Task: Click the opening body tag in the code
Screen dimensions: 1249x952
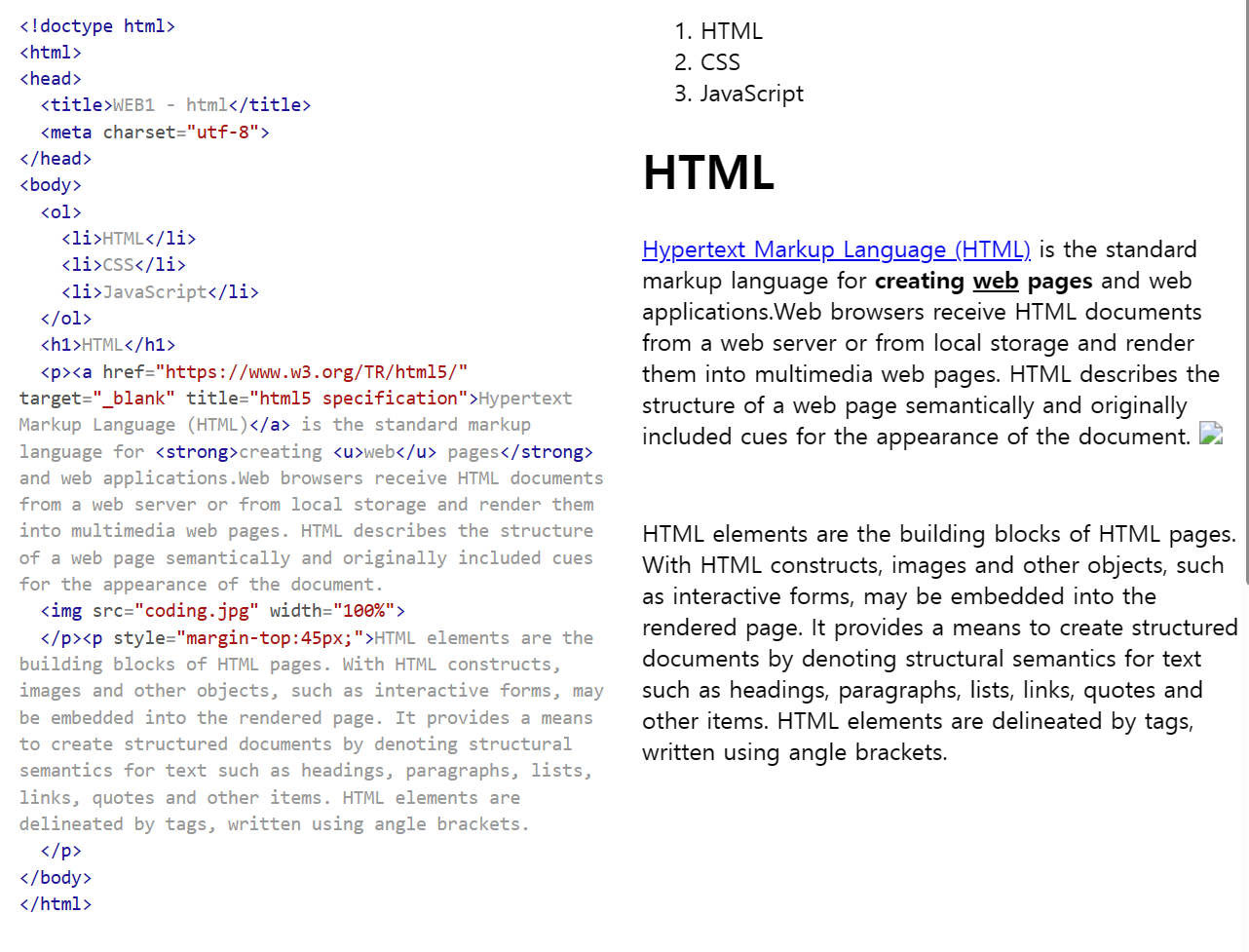Action: (50, 184)
